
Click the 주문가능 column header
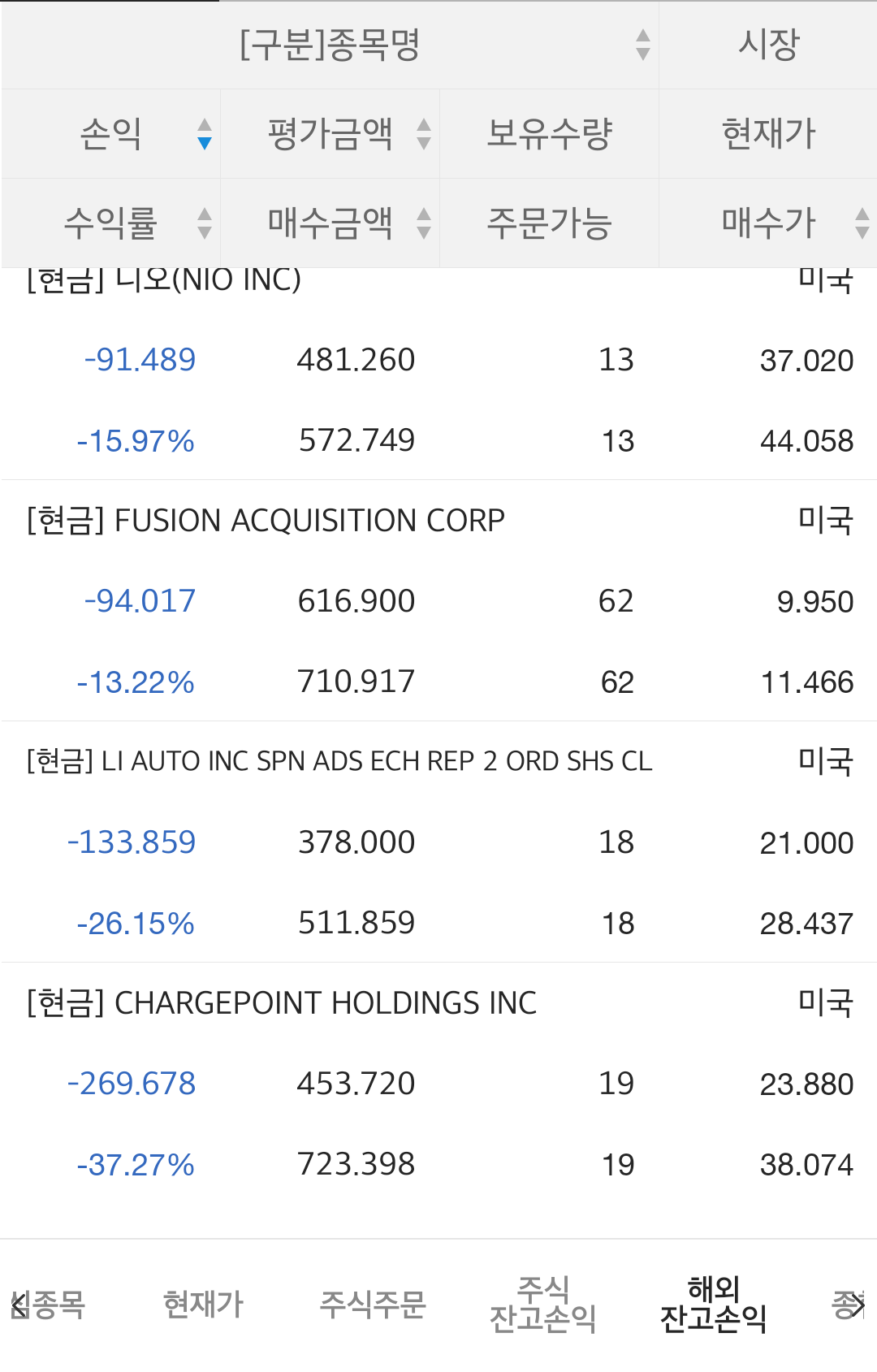pos(549,223)
